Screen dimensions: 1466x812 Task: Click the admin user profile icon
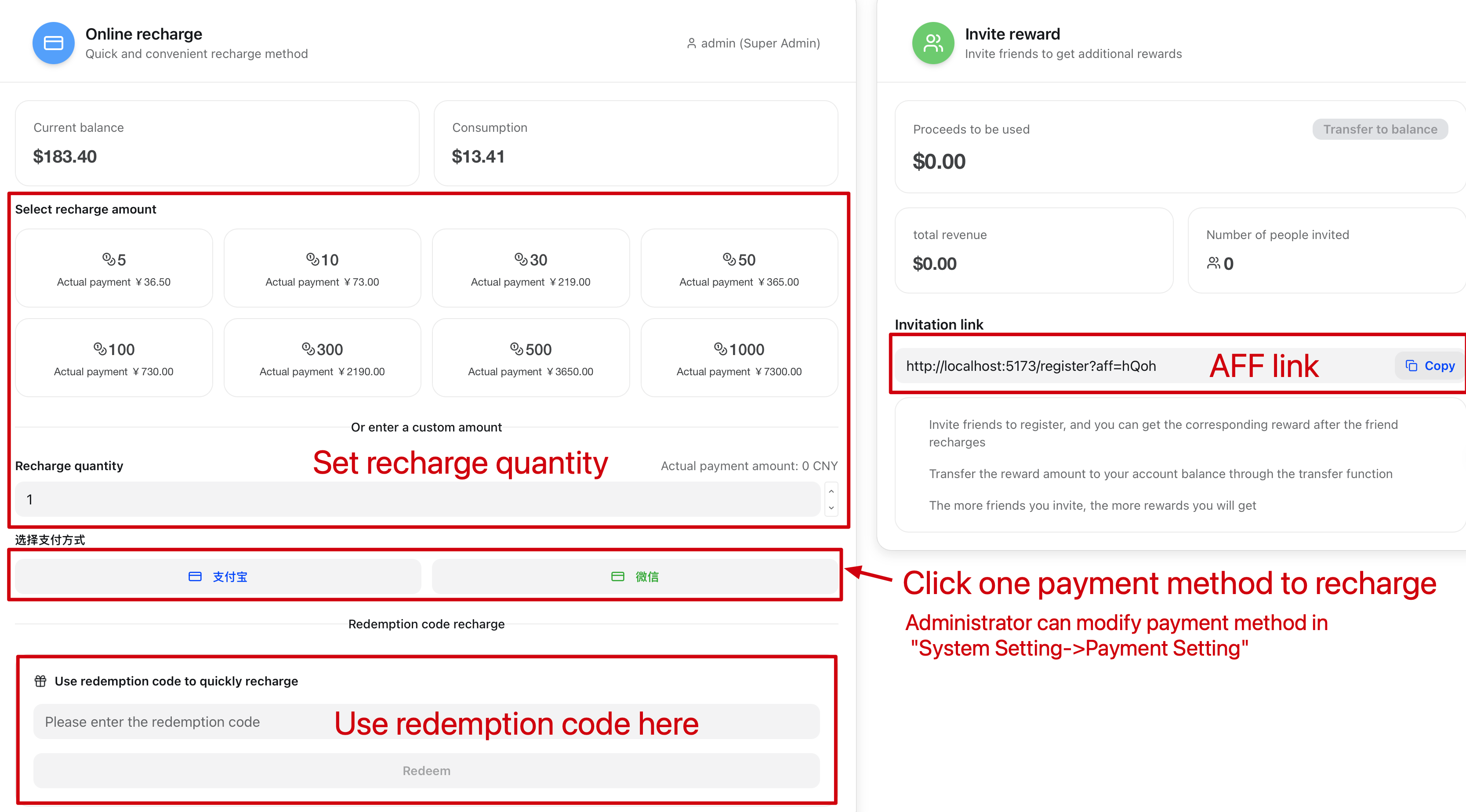691,43
